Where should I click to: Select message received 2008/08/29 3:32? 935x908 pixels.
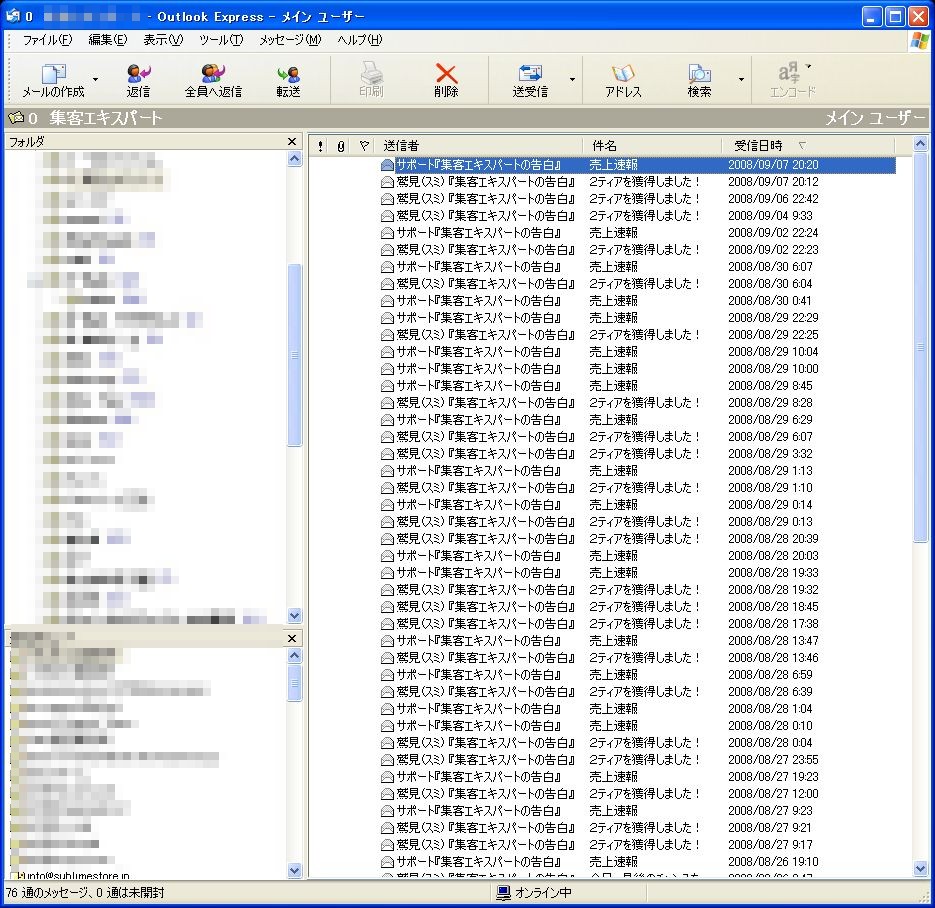[x=637, y=454]
